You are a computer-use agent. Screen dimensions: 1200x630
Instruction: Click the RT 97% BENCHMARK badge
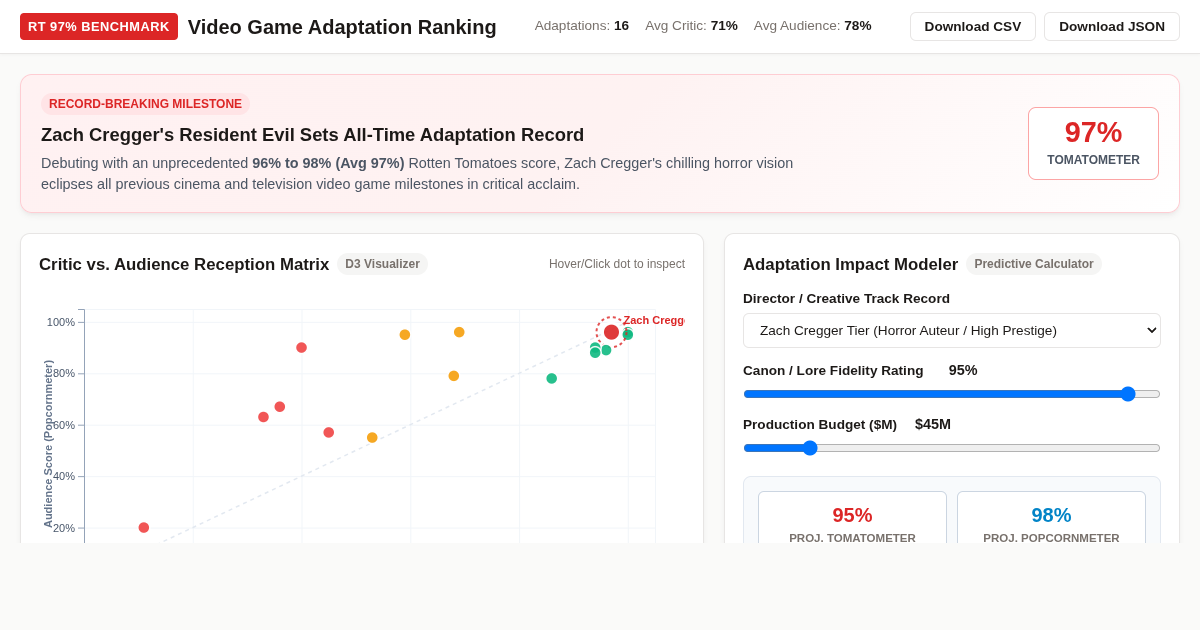(99, 26)
